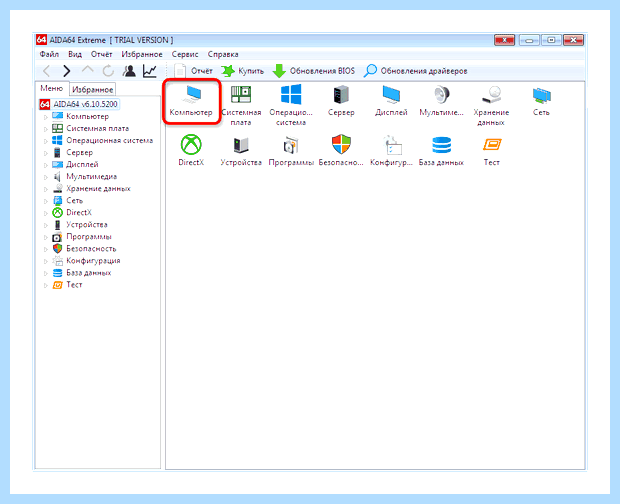620x504 pixels.
Task: Expand the Программы tree node arrow
Action: (46, 238)
